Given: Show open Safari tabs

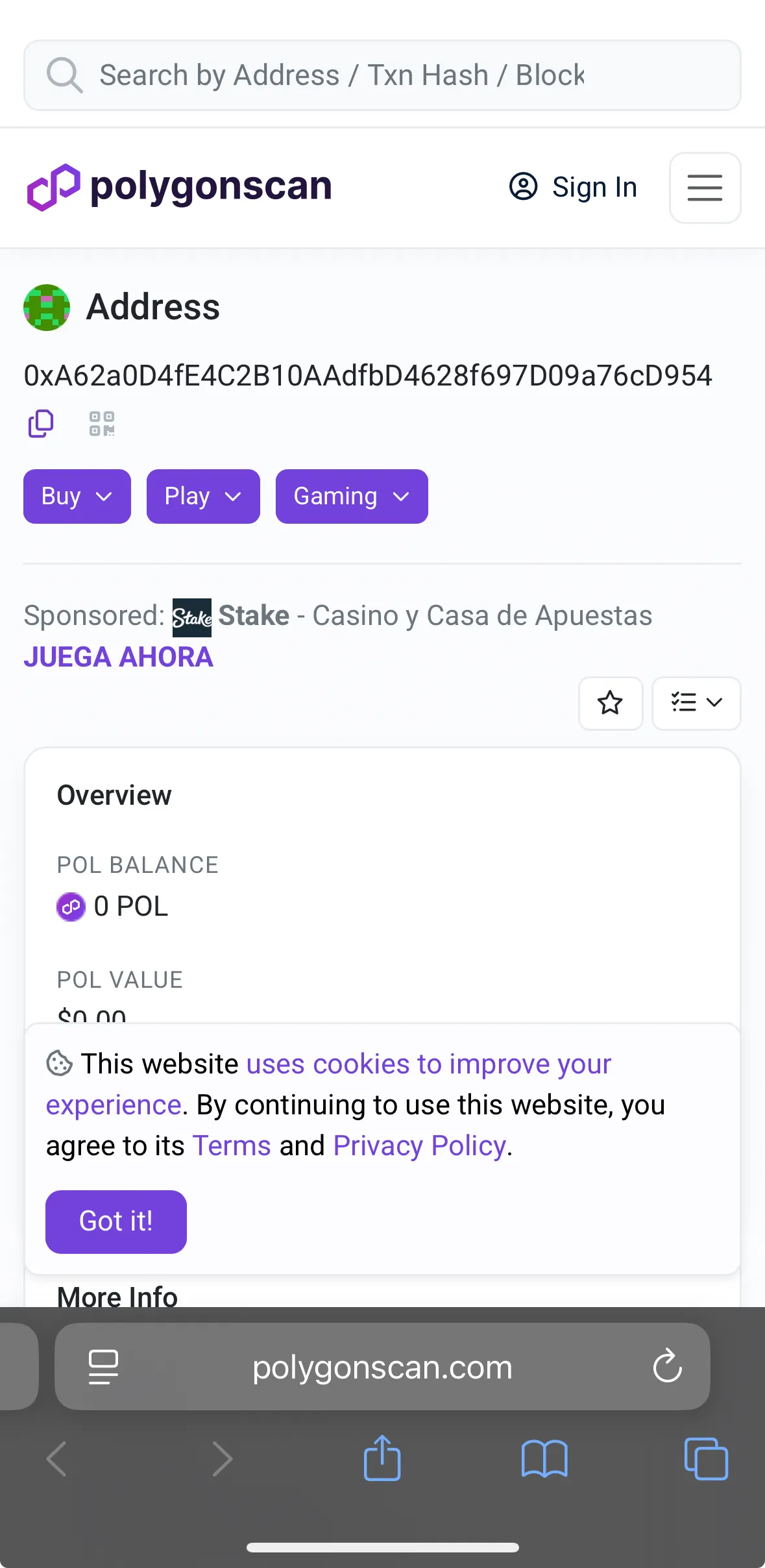Looking at the screenshot, I should click(x=706, y=1458).
